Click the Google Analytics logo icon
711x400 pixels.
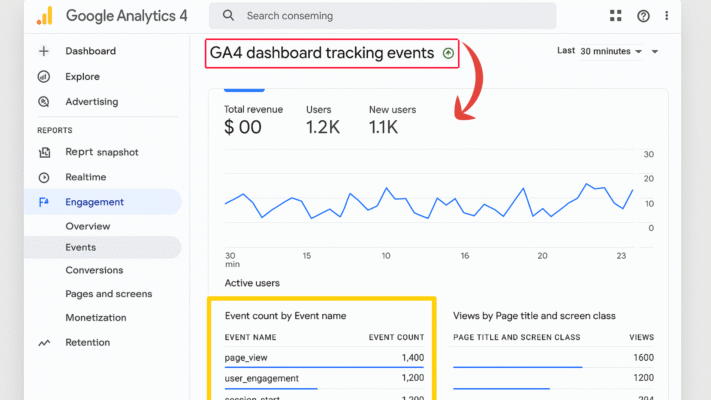45,16
